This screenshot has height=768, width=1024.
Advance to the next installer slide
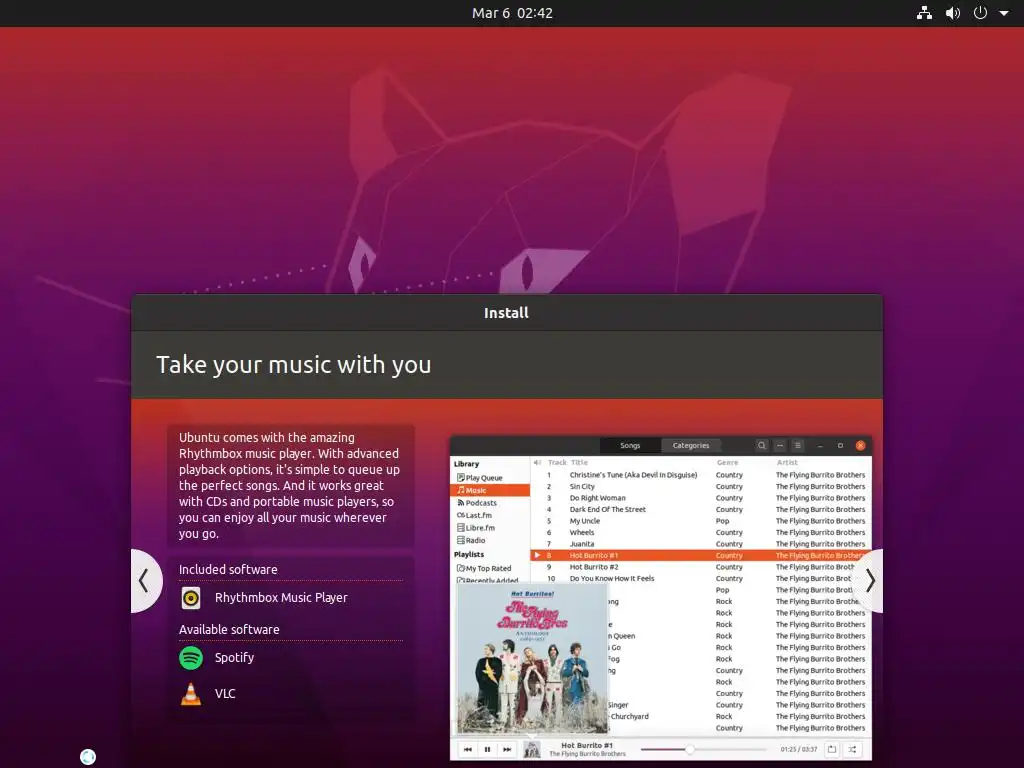[x=869, y=581]
